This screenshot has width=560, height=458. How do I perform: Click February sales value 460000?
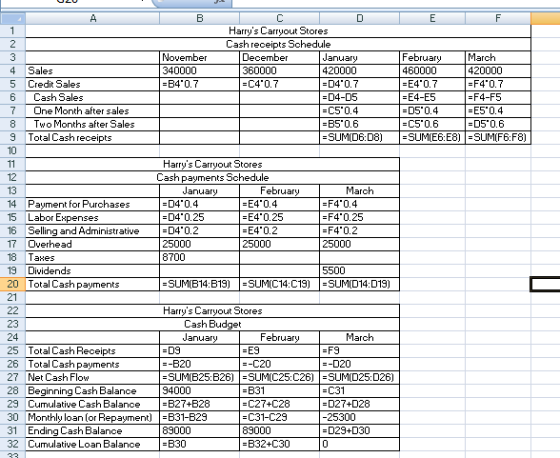pos(432,71)
